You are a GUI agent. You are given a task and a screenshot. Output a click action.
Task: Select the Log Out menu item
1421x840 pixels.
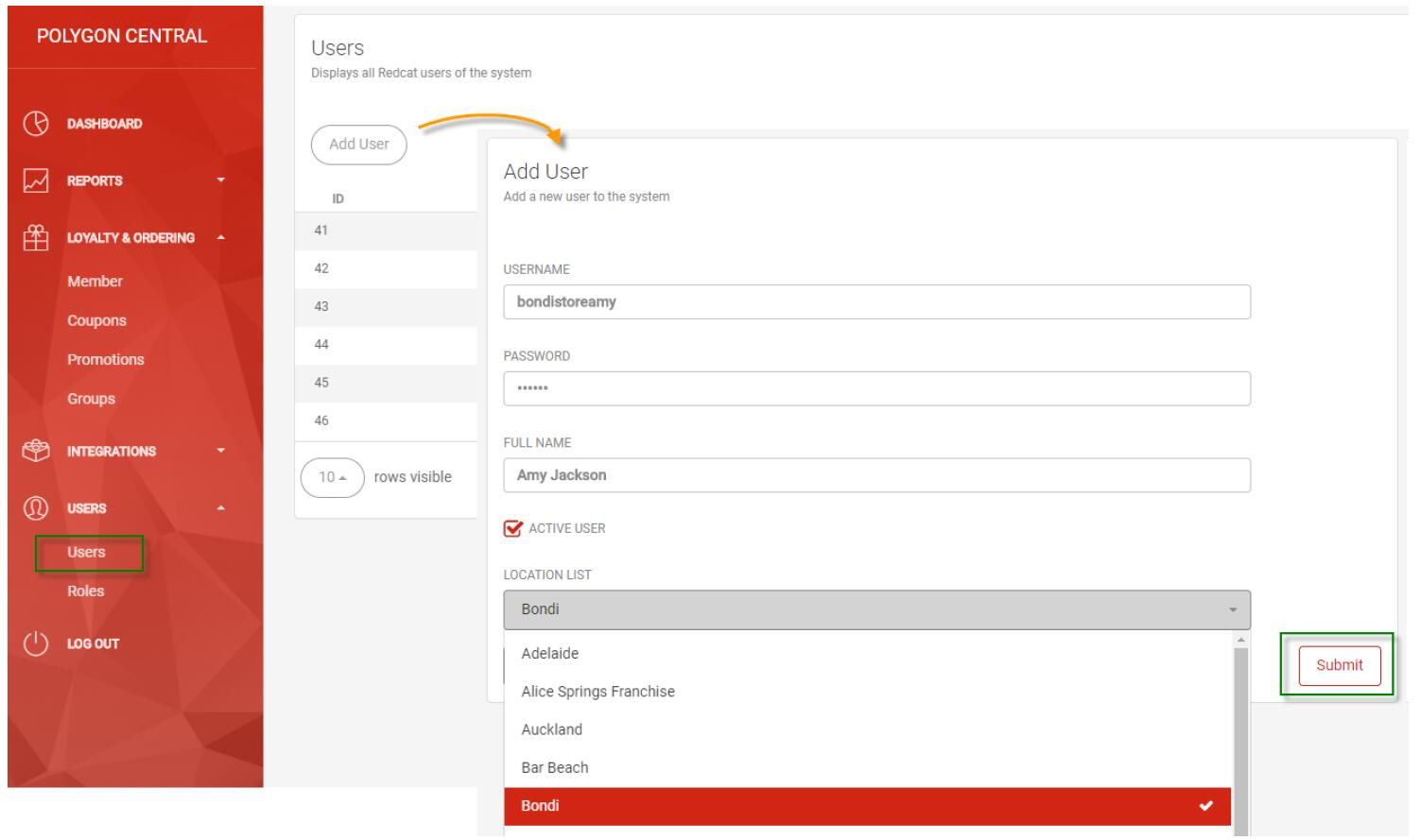tap(93, 643)
